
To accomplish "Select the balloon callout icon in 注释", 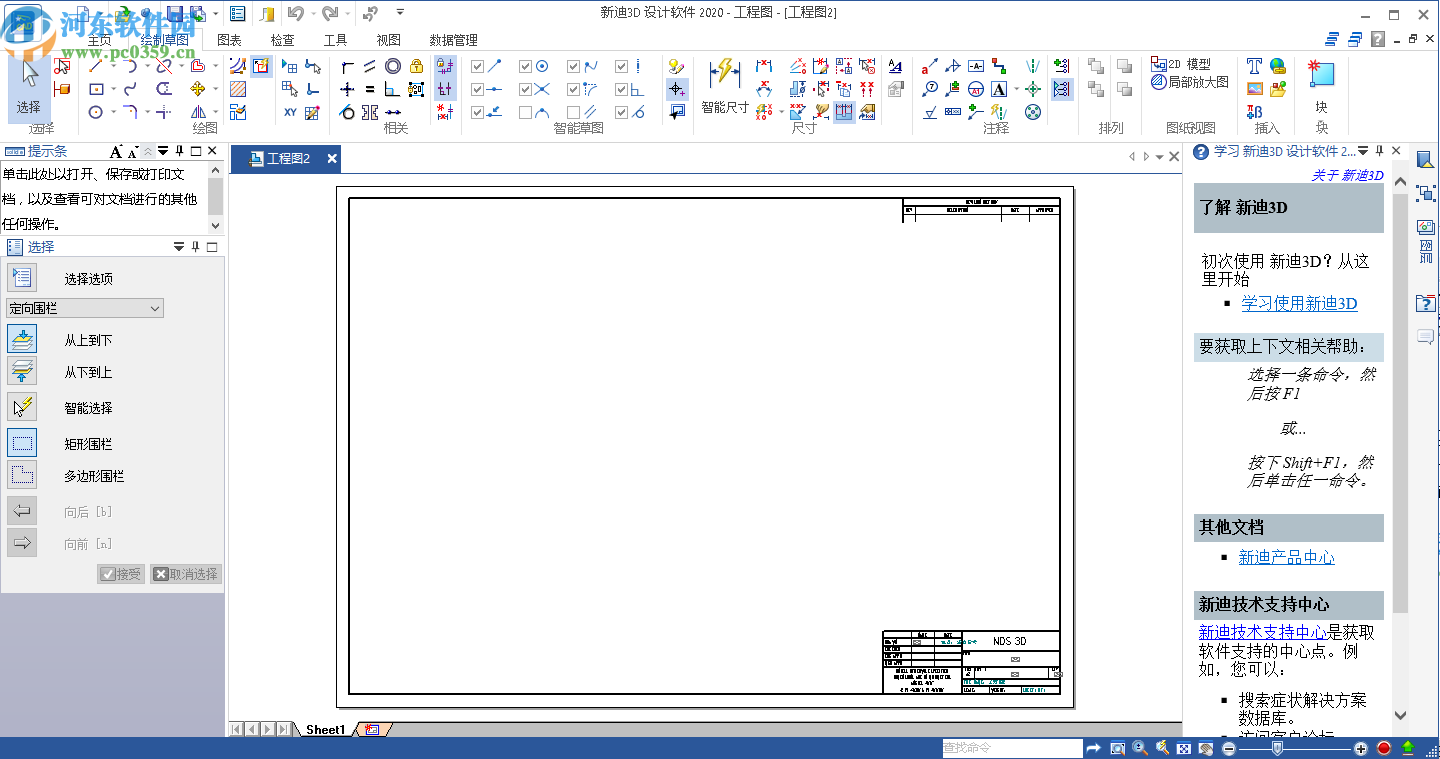I will click(x=930, y=89).
